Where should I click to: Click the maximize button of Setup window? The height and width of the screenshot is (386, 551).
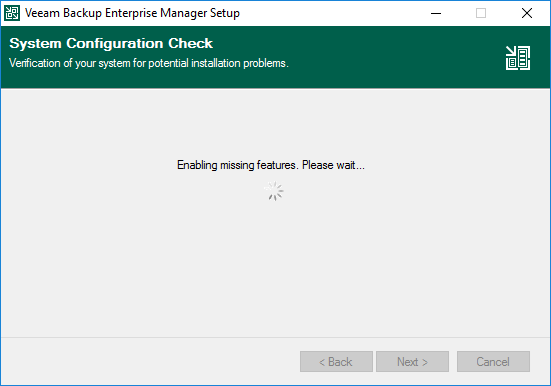tap(481, 13)
